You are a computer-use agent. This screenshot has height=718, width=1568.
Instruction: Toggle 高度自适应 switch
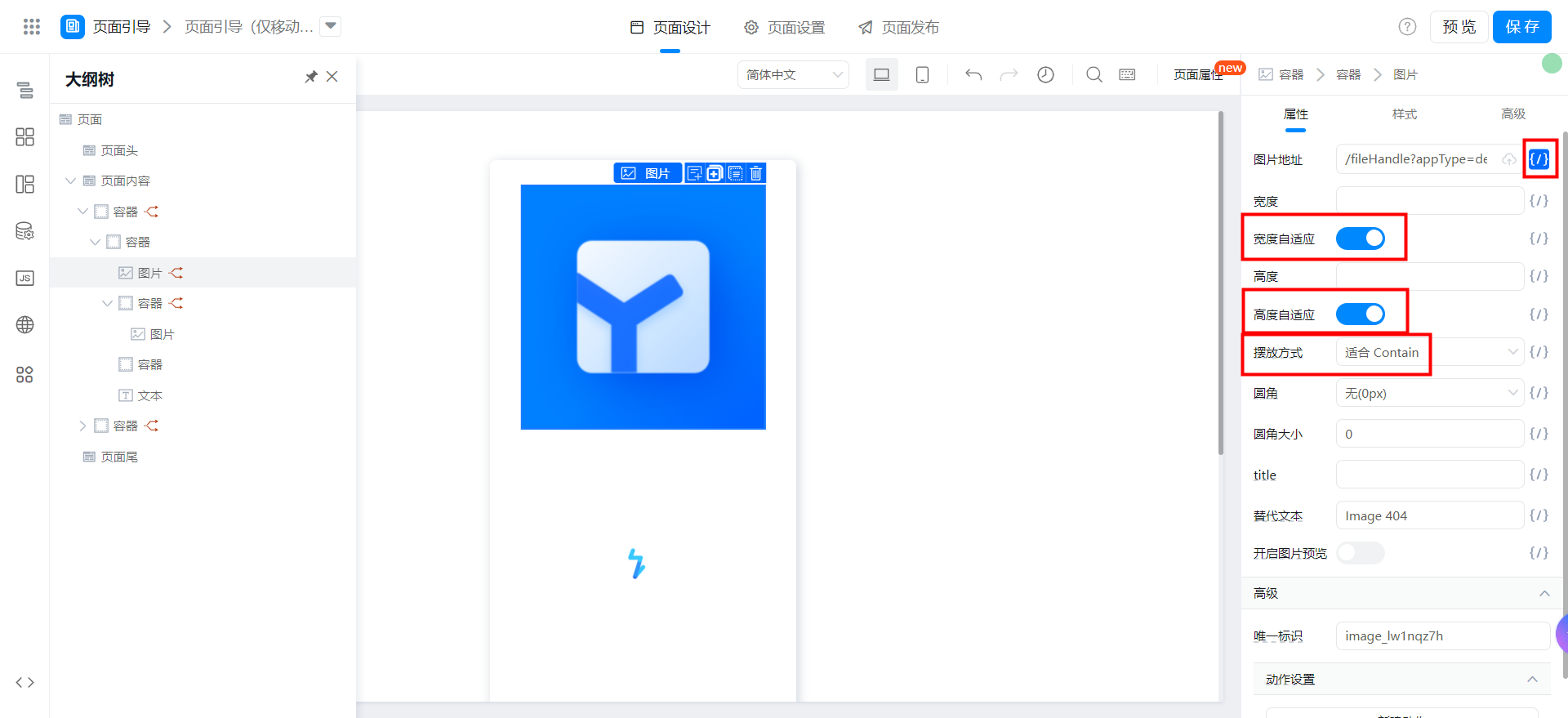click(1361, 314)
